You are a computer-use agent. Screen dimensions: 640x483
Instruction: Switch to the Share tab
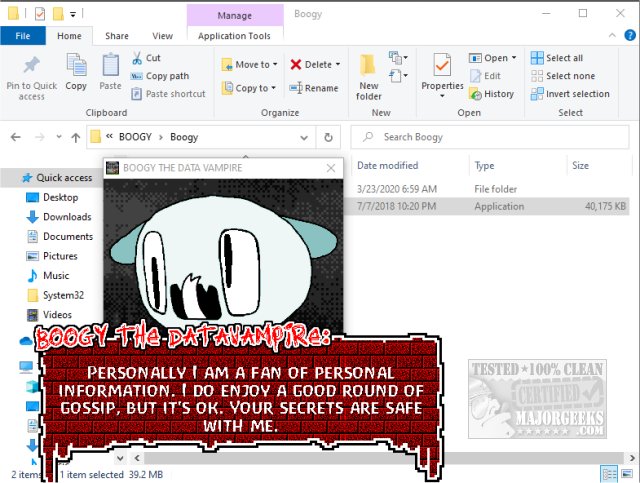[117, 36]
